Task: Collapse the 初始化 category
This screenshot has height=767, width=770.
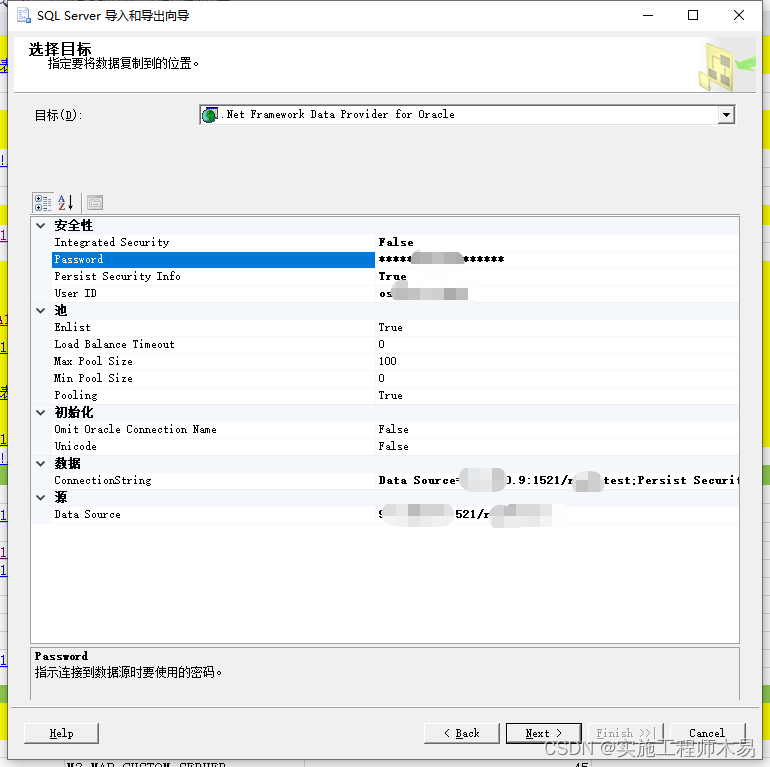Action: (x=41, y=412)
